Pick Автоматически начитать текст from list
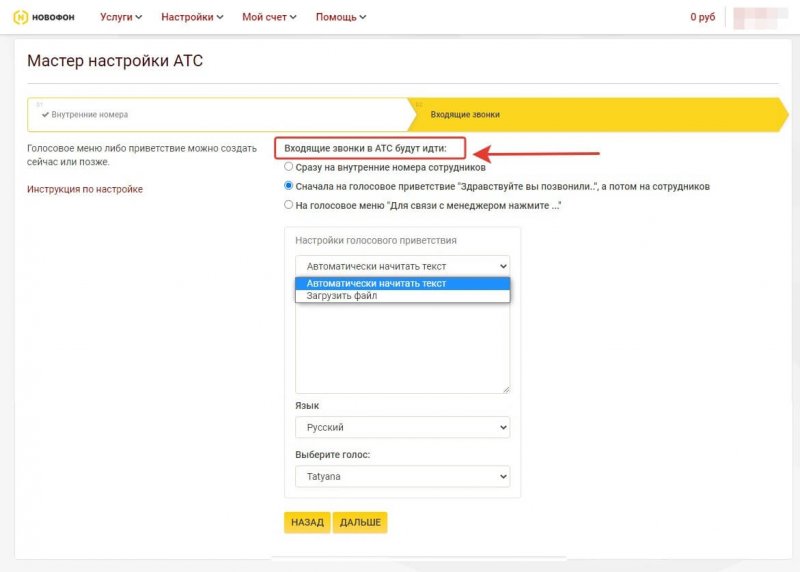Screen dimensions: 800x572 tap(376, 283)
